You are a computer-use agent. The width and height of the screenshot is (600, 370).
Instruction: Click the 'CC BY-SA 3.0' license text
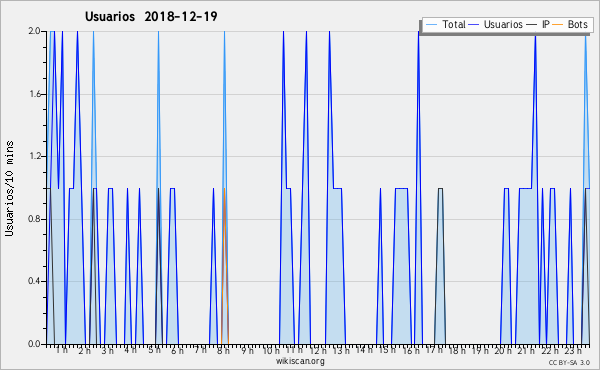[569, 363]
